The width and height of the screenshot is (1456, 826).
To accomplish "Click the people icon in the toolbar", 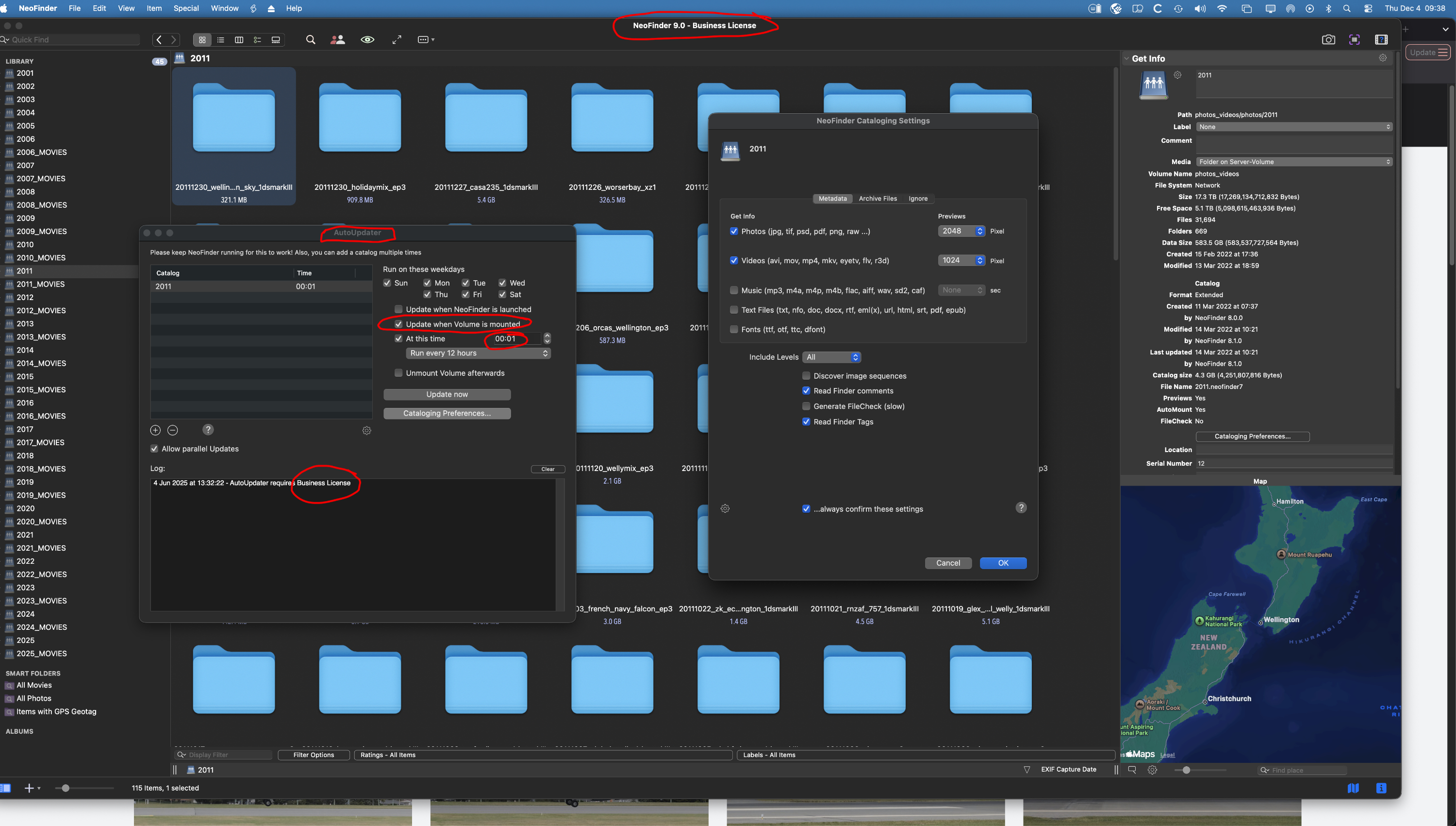I will click(x=337, y=40).
